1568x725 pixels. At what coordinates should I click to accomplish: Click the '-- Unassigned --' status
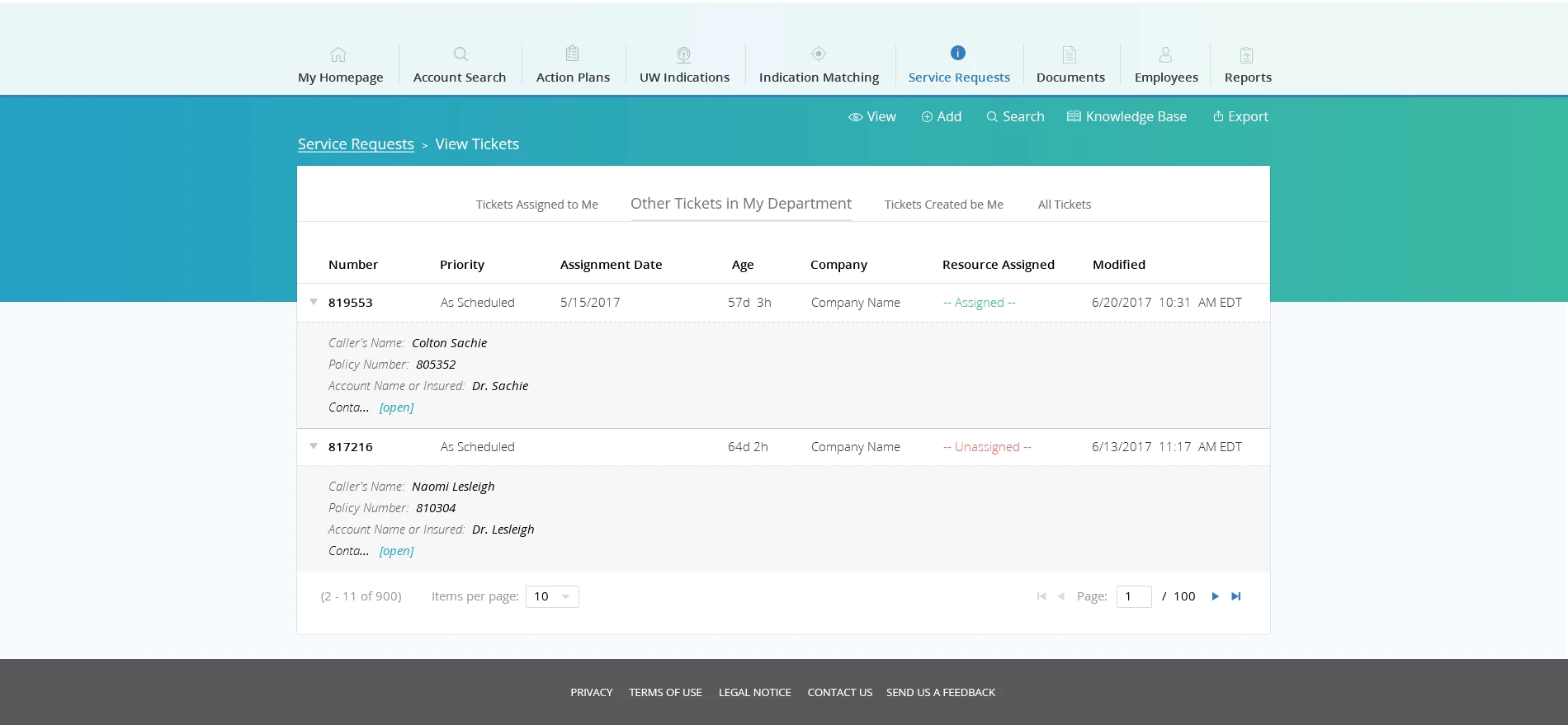pos(987,447)
